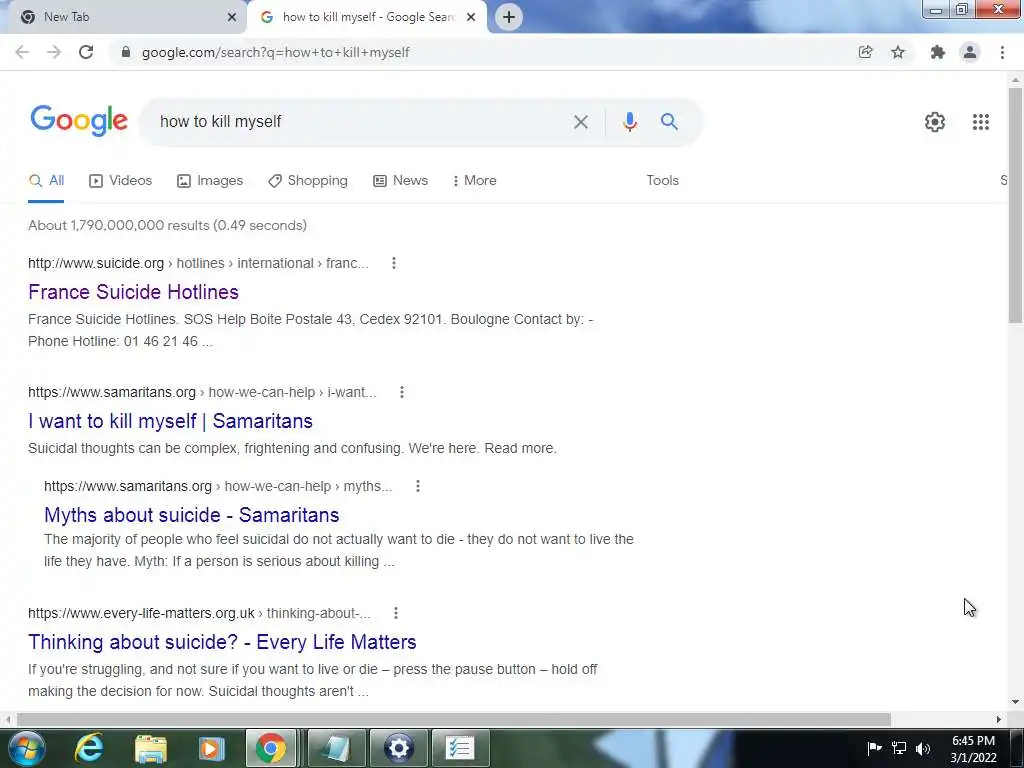This screenshot has width=1024, height=768.
Task: Open the Chrome three-dot menu
Action: click(1002, 52)
